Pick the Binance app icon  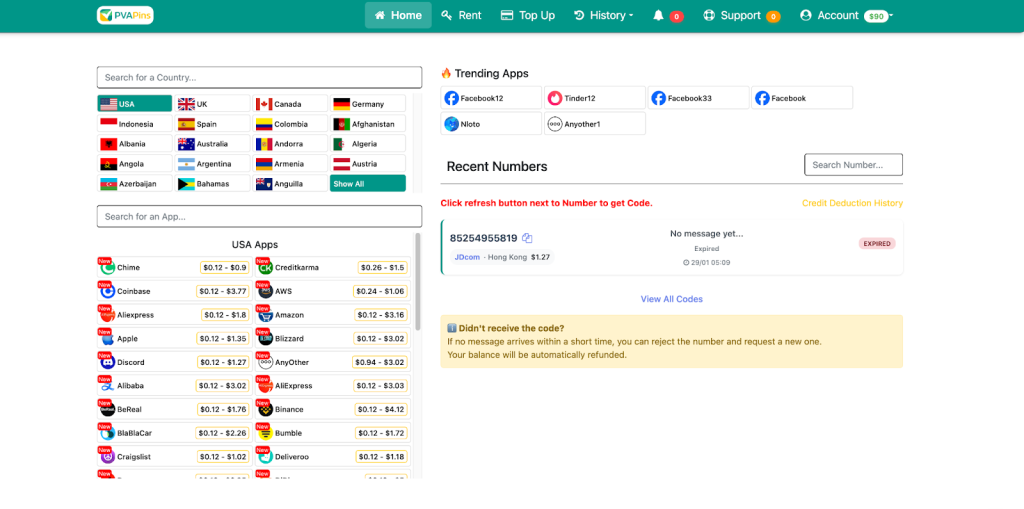265,409
